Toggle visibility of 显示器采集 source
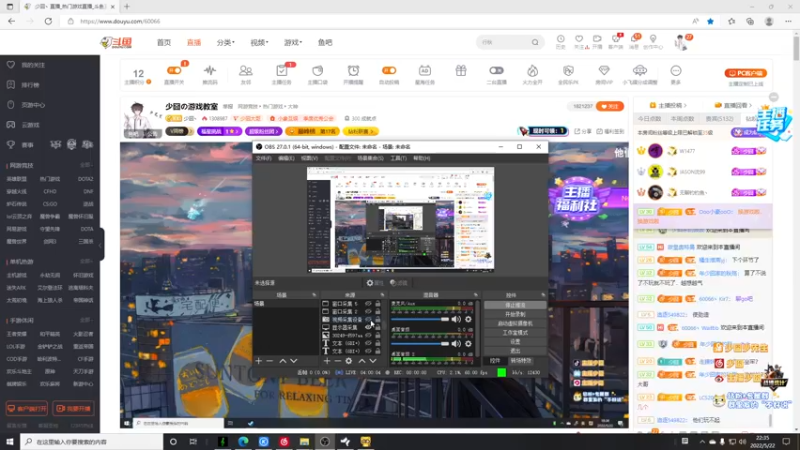 coord(368,328)
